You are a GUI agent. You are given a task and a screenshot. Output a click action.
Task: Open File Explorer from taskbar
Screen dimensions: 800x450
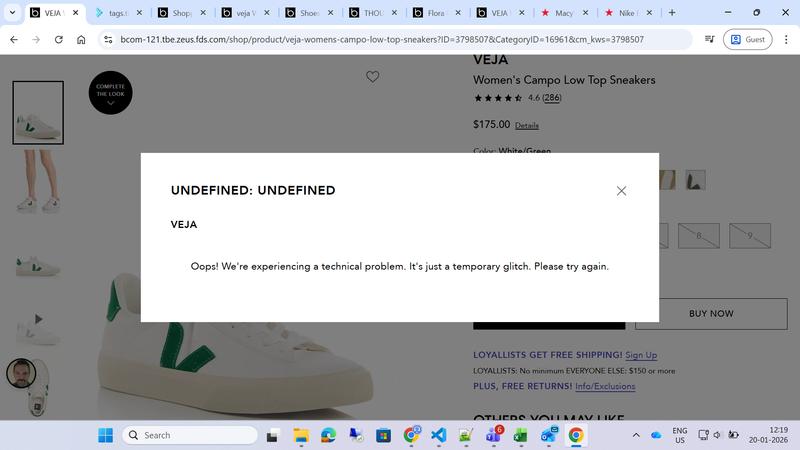pos(301,435)
